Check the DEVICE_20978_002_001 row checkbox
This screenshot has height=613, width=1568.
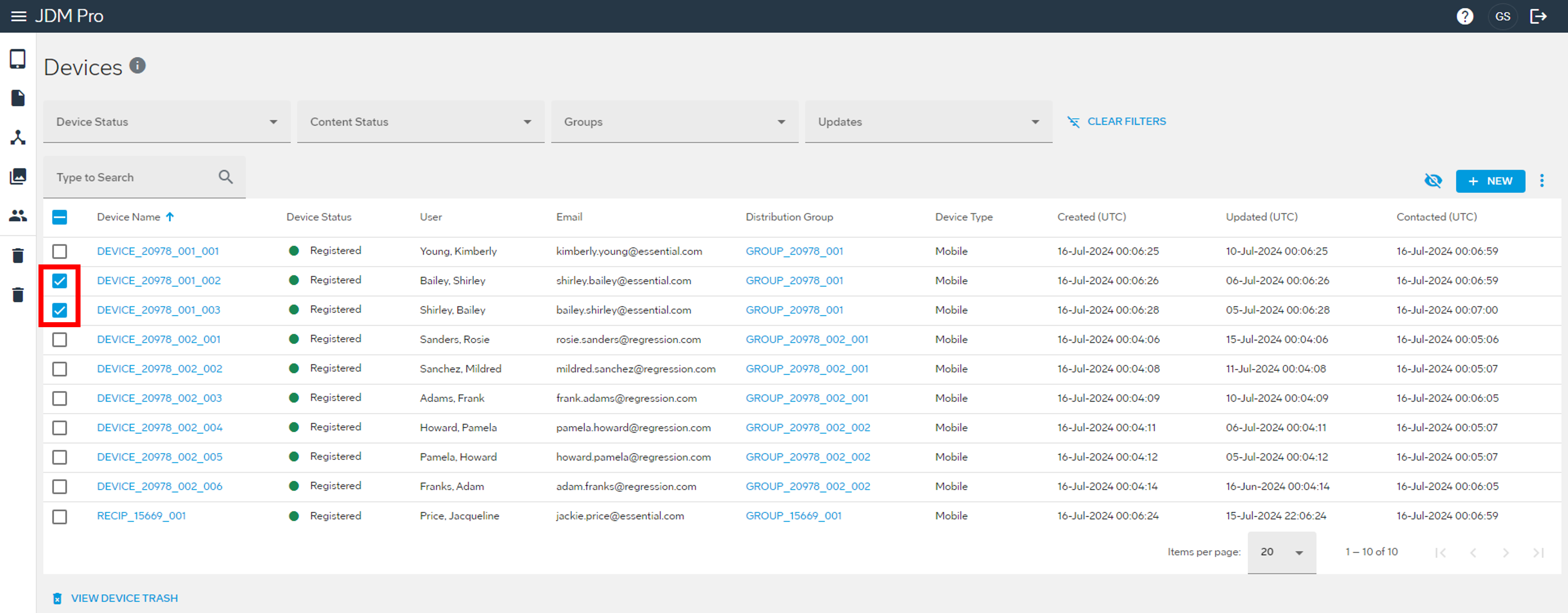tap(60, 340)
